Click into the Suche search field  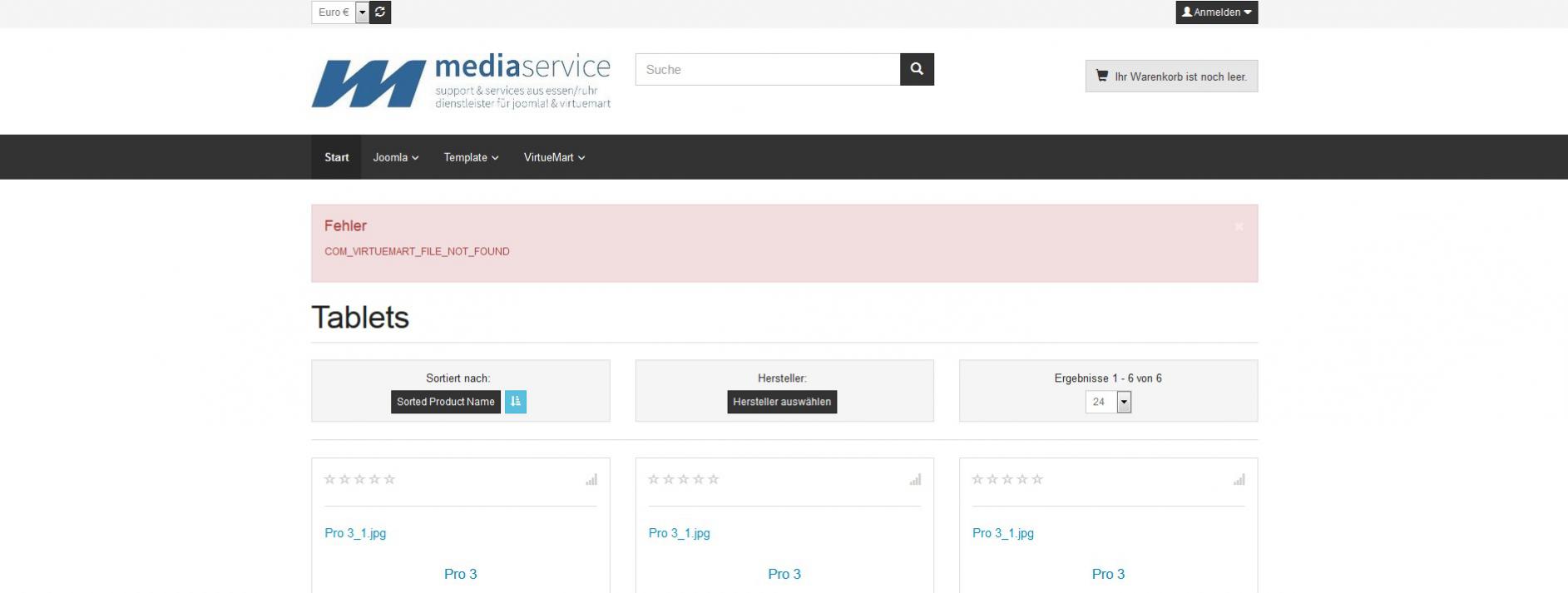coord(767,69)
